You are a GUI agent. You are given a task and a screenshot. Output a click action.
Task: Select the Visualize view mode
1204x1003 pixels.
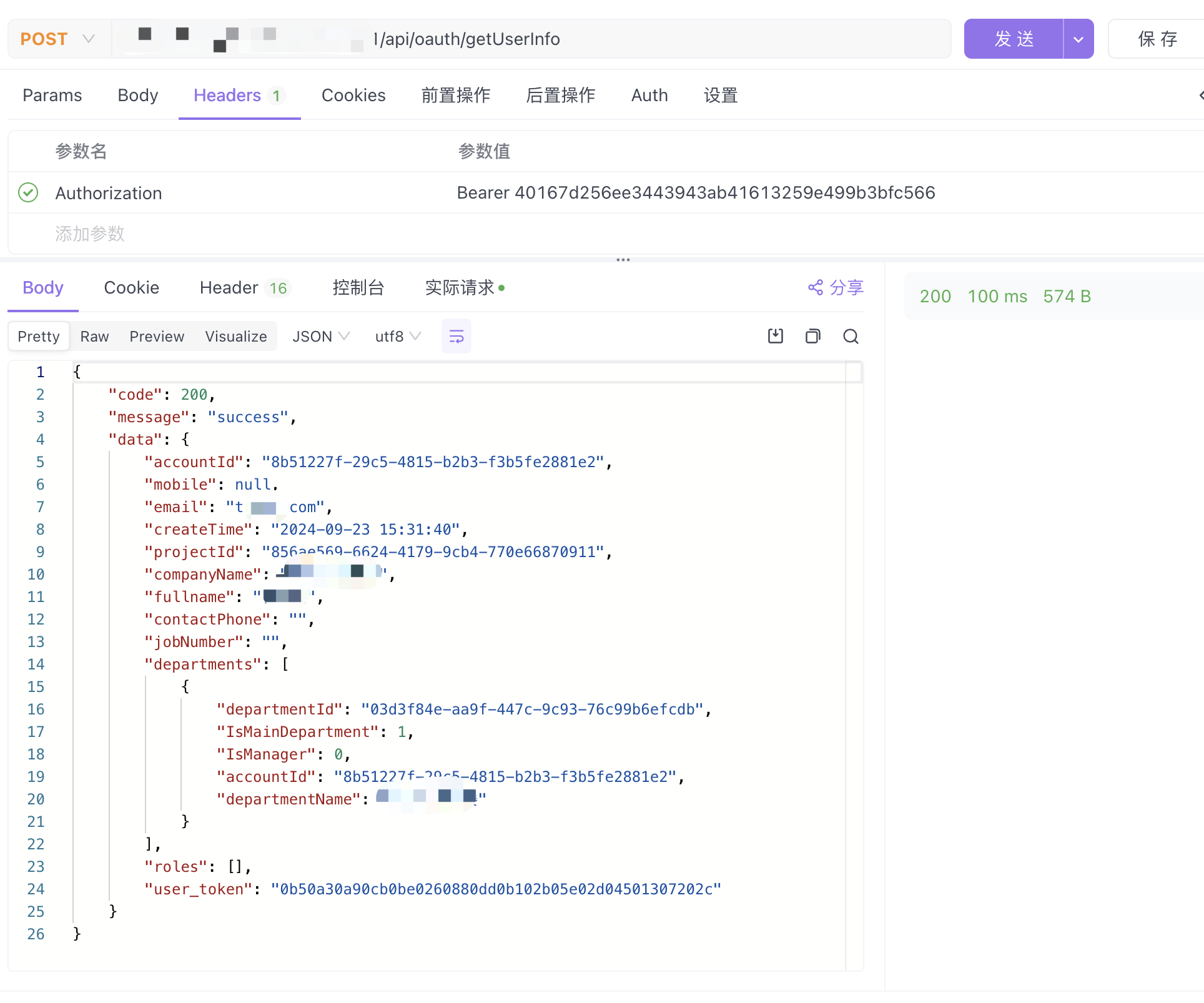pyautogui.click(x=236, y=336)
